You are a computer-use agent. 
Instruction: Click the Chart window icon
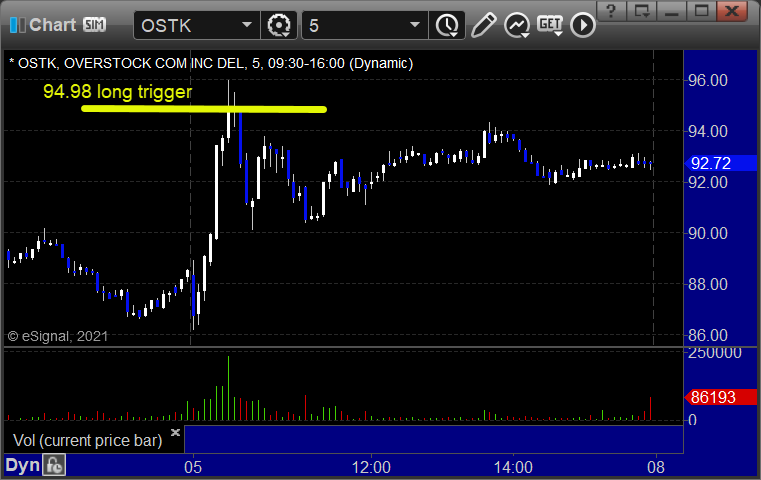click(x=17, y=25)
